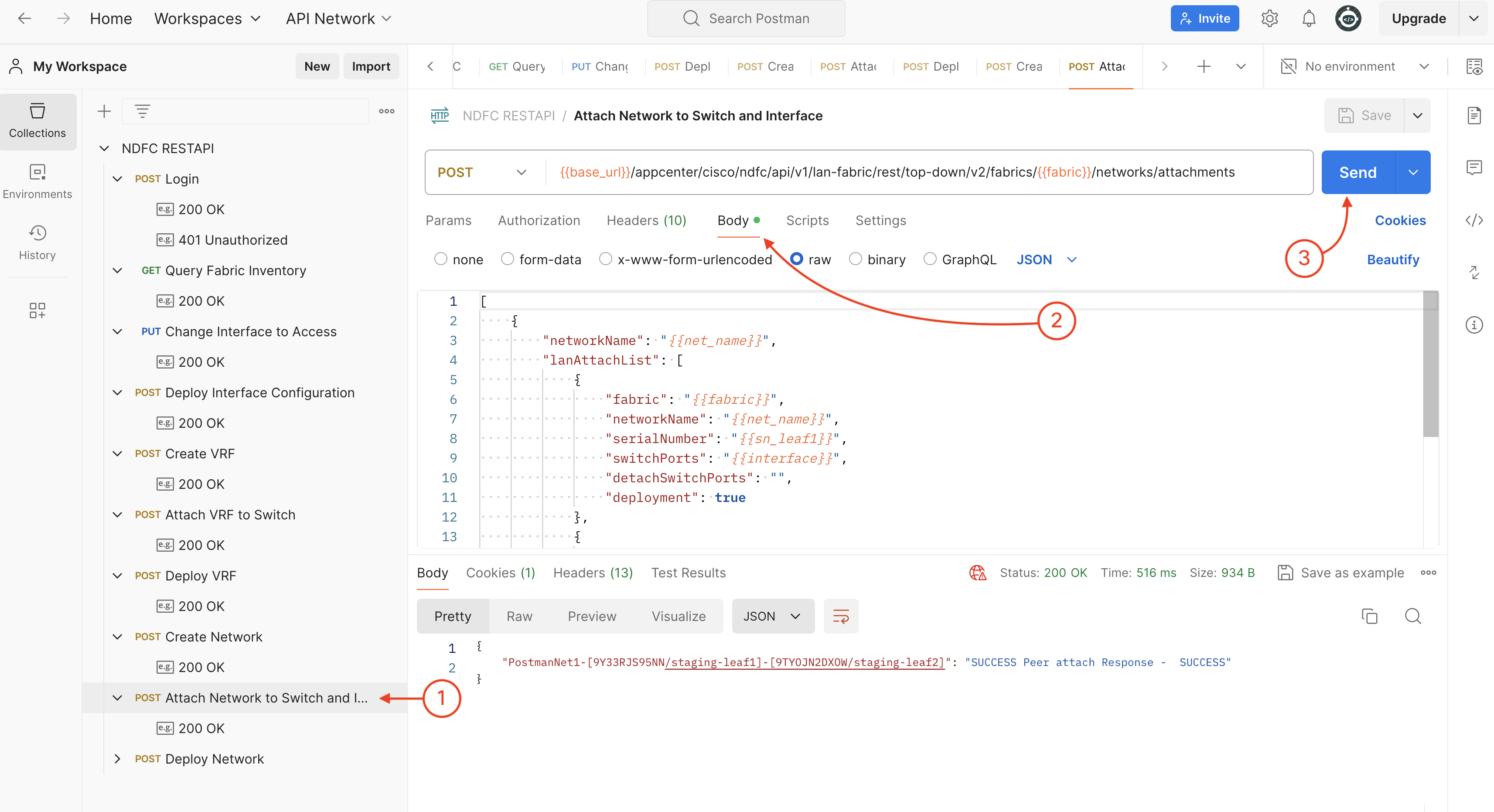Image resolution: width=1494 pixels, height=812 pixels.
Task: Open the user avatar menu
Action: [1348, 19]
